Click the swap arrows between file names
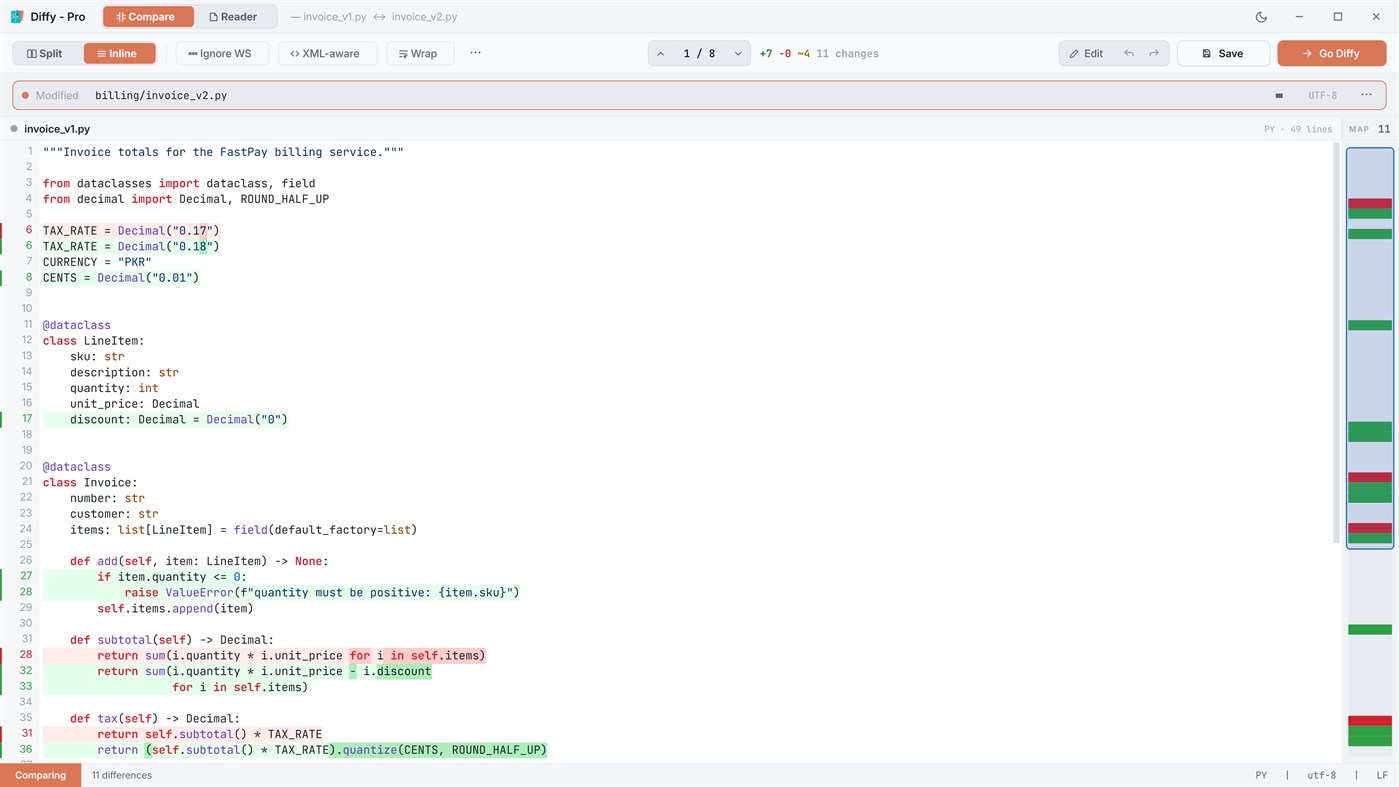 click(380, 17)
